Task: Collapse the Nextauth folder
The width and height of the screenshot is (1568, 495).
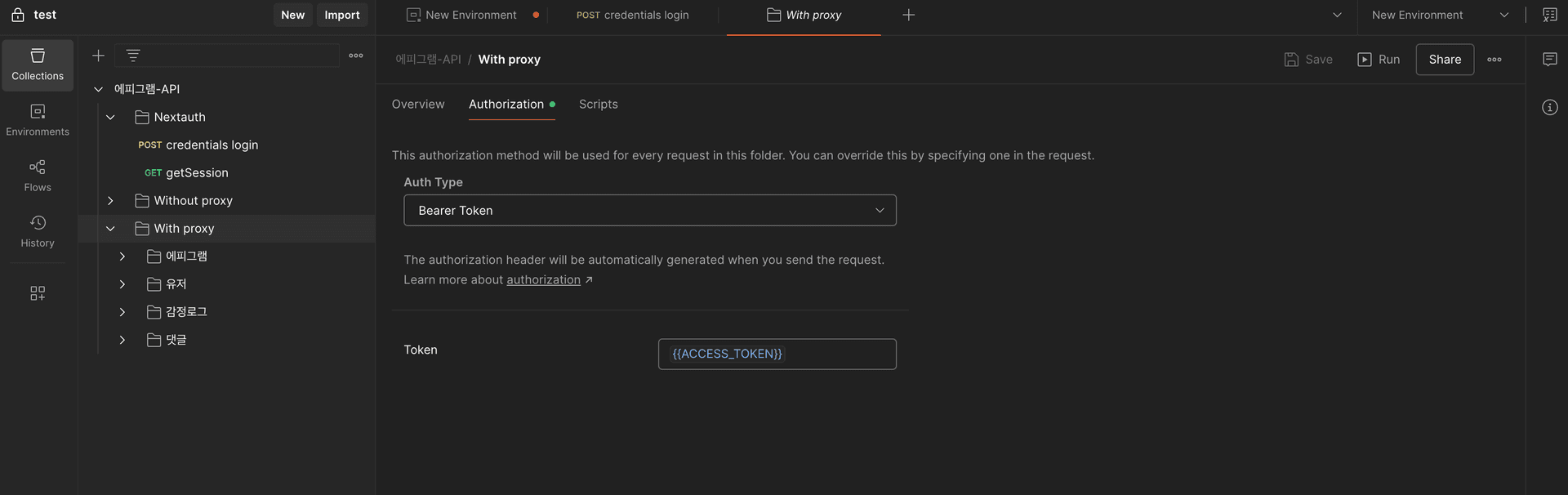Action: click(110, 117)
